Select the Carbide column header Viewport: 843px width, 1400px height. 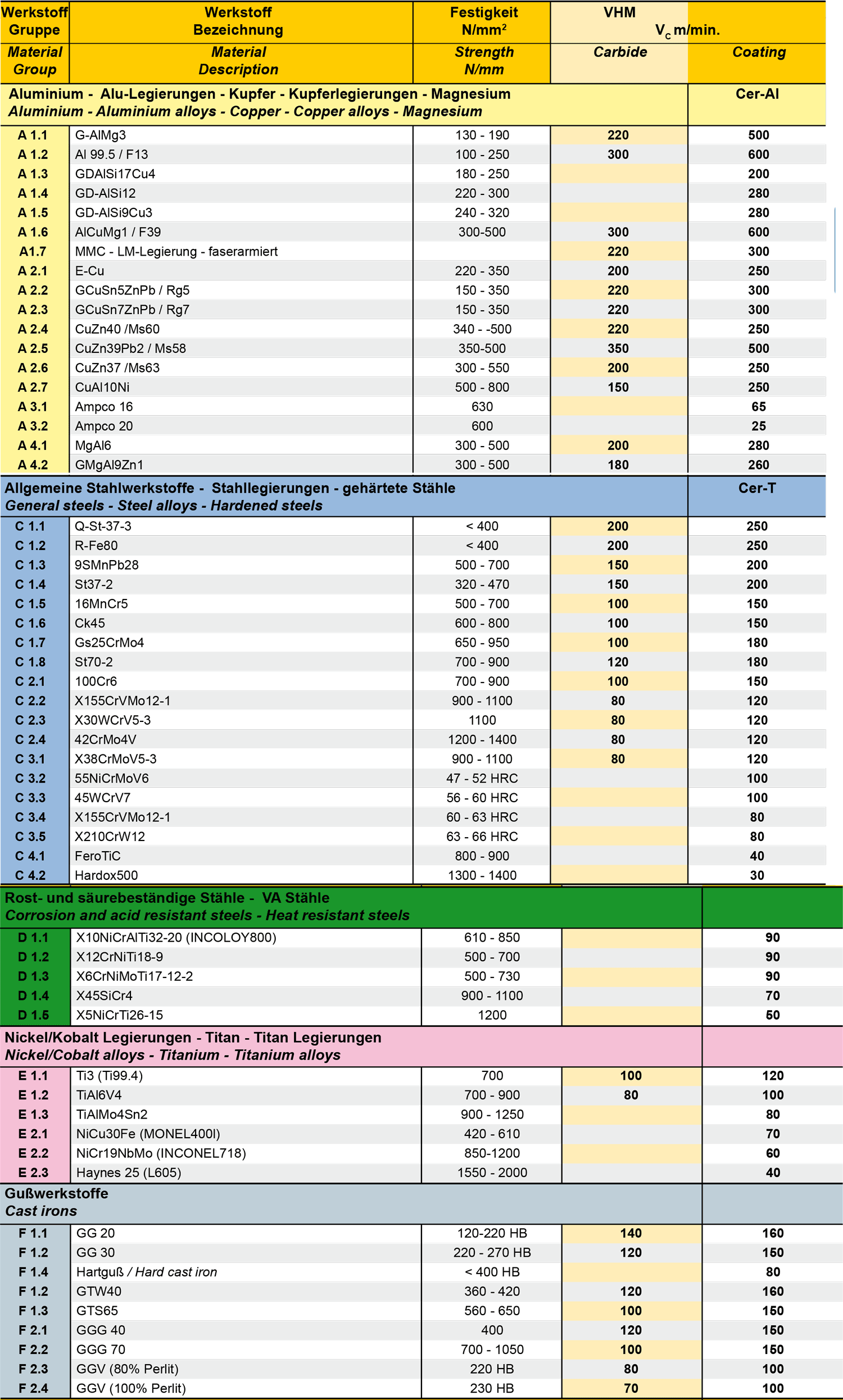click(x=620, y=52)
